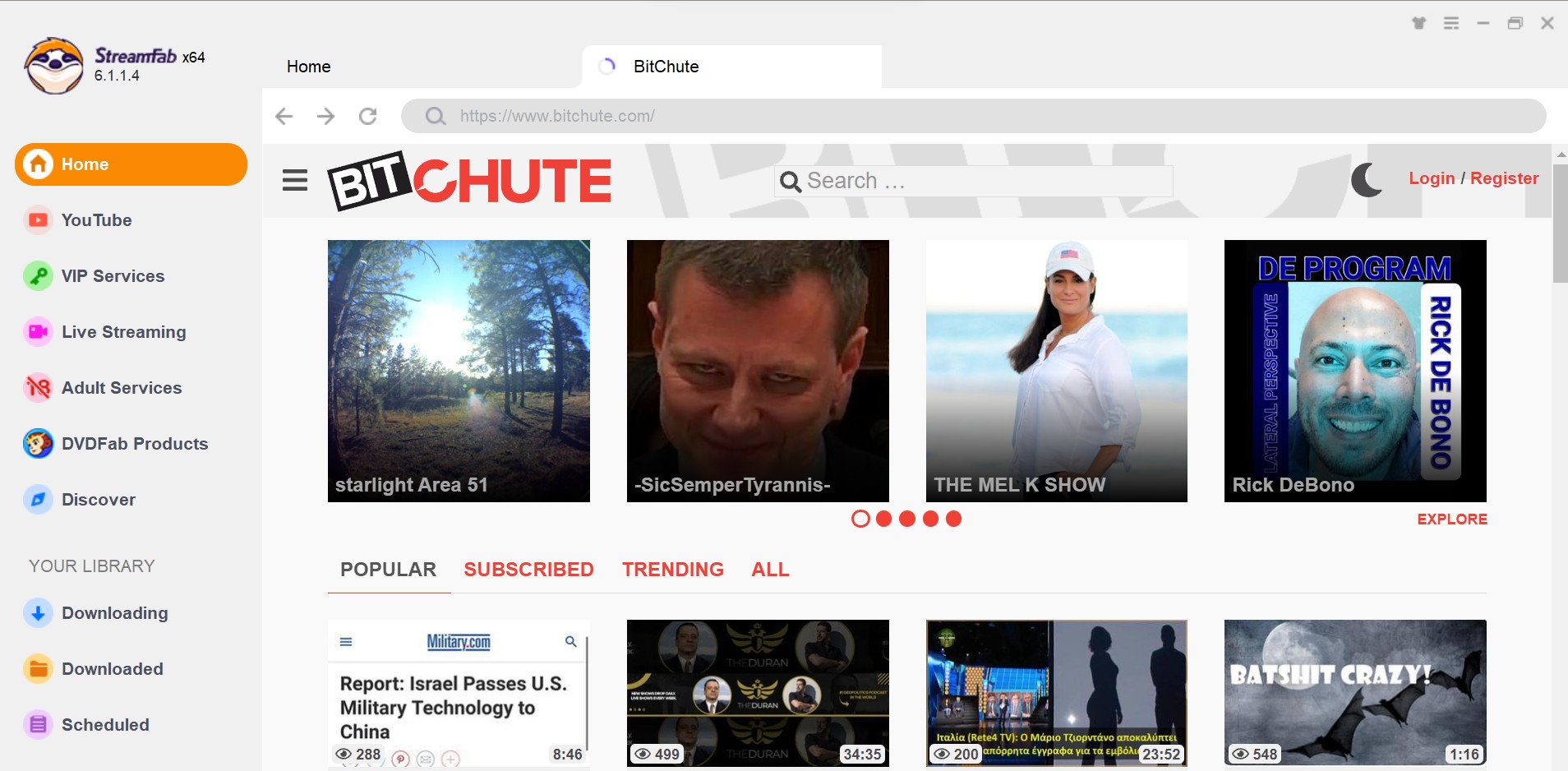The image size is (1568, 771).
Task: Go forward to next page
Action: 326,116
